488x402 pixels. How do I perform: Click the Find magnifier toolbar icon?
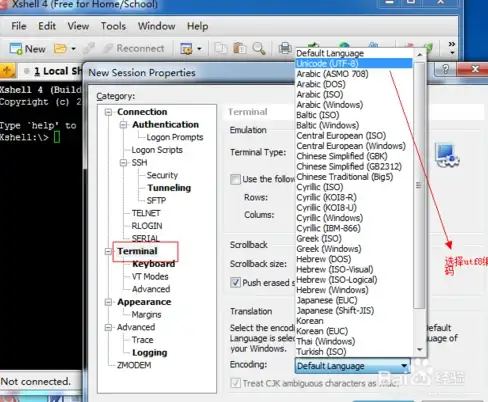pos(259,49)
